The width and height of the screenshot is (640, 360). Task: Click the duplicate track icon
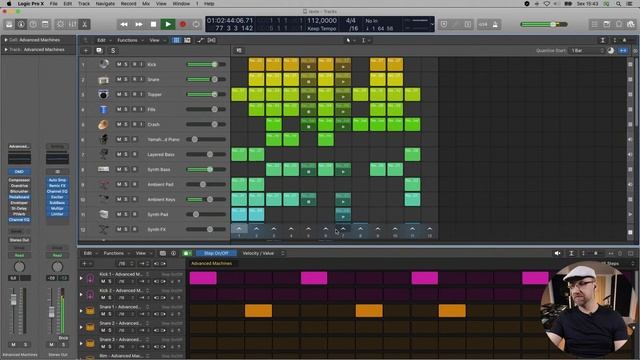pos(99,51)
